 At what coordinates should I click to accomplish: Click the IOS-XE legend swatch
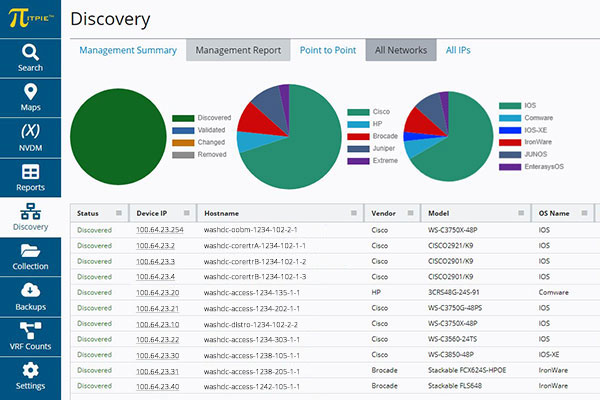tap(510, 130)
